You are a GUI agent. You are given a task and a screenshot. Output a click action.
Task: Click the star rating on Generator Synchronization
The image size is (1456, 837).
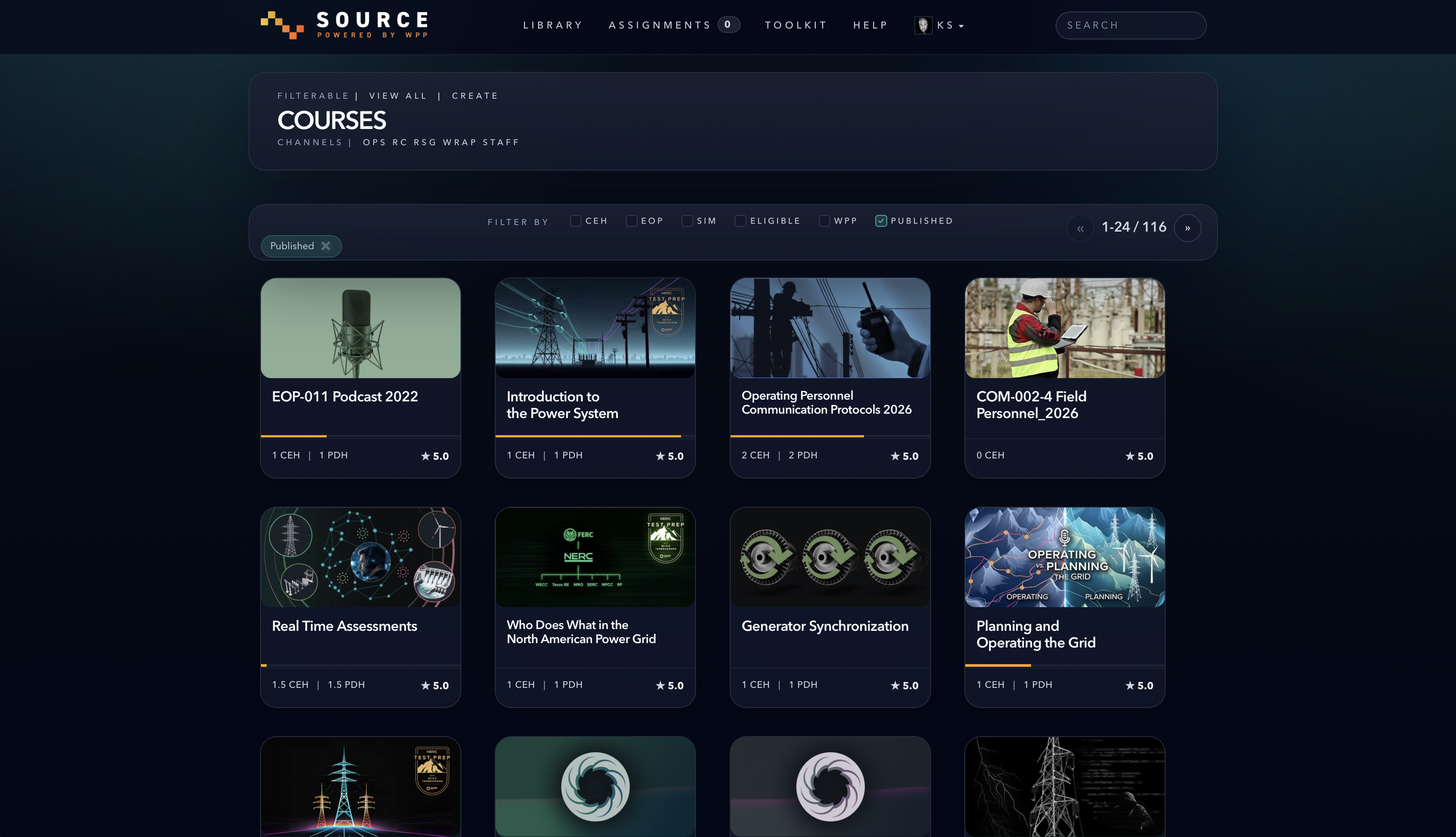click(x=904, y=685)
